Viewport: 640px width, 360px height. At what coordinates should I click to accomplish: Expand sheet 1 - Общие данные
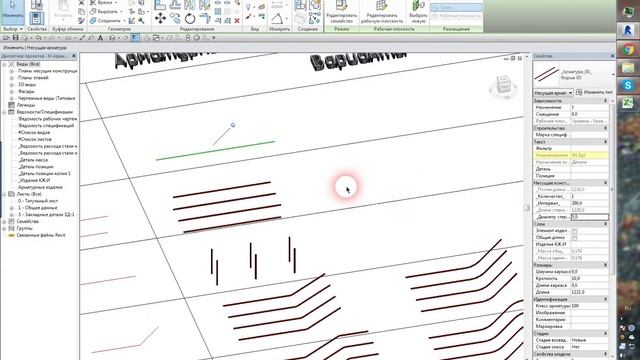(x=12, y=208)
